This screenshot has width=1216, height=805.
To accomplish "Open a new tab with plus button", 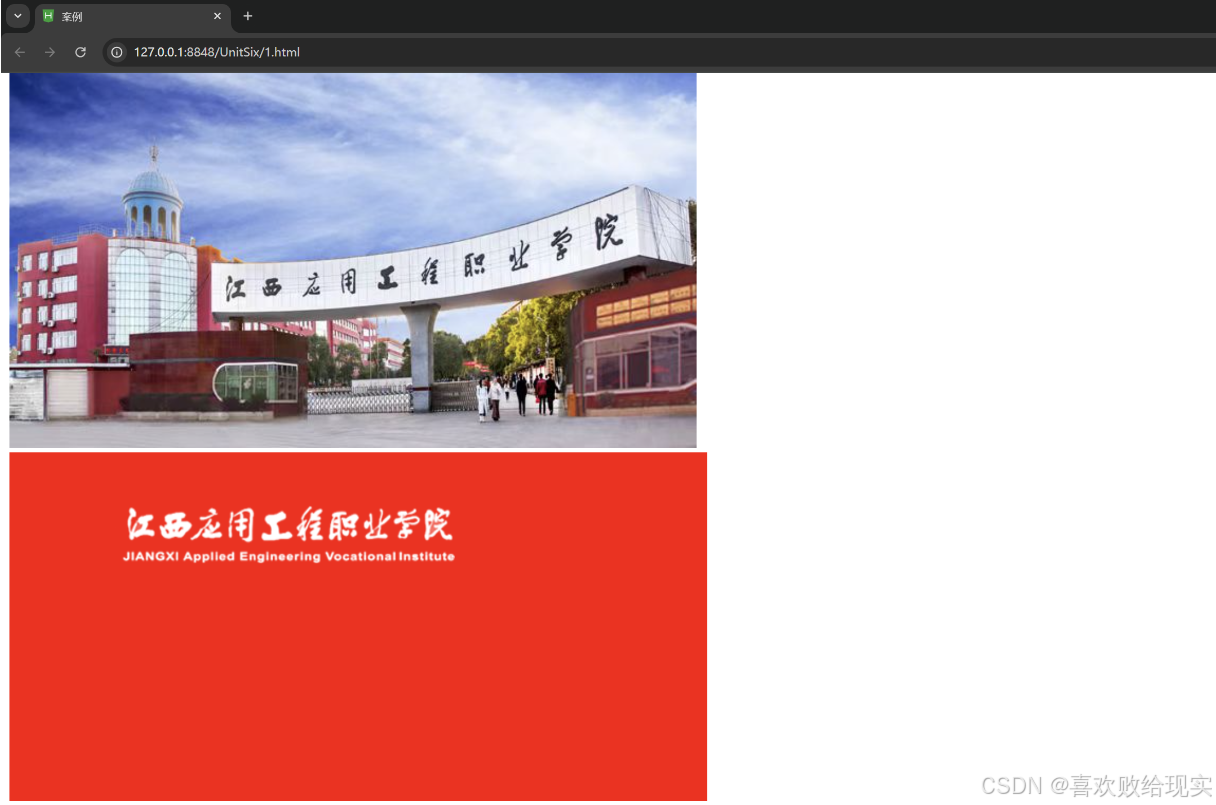I will point(248,16).
